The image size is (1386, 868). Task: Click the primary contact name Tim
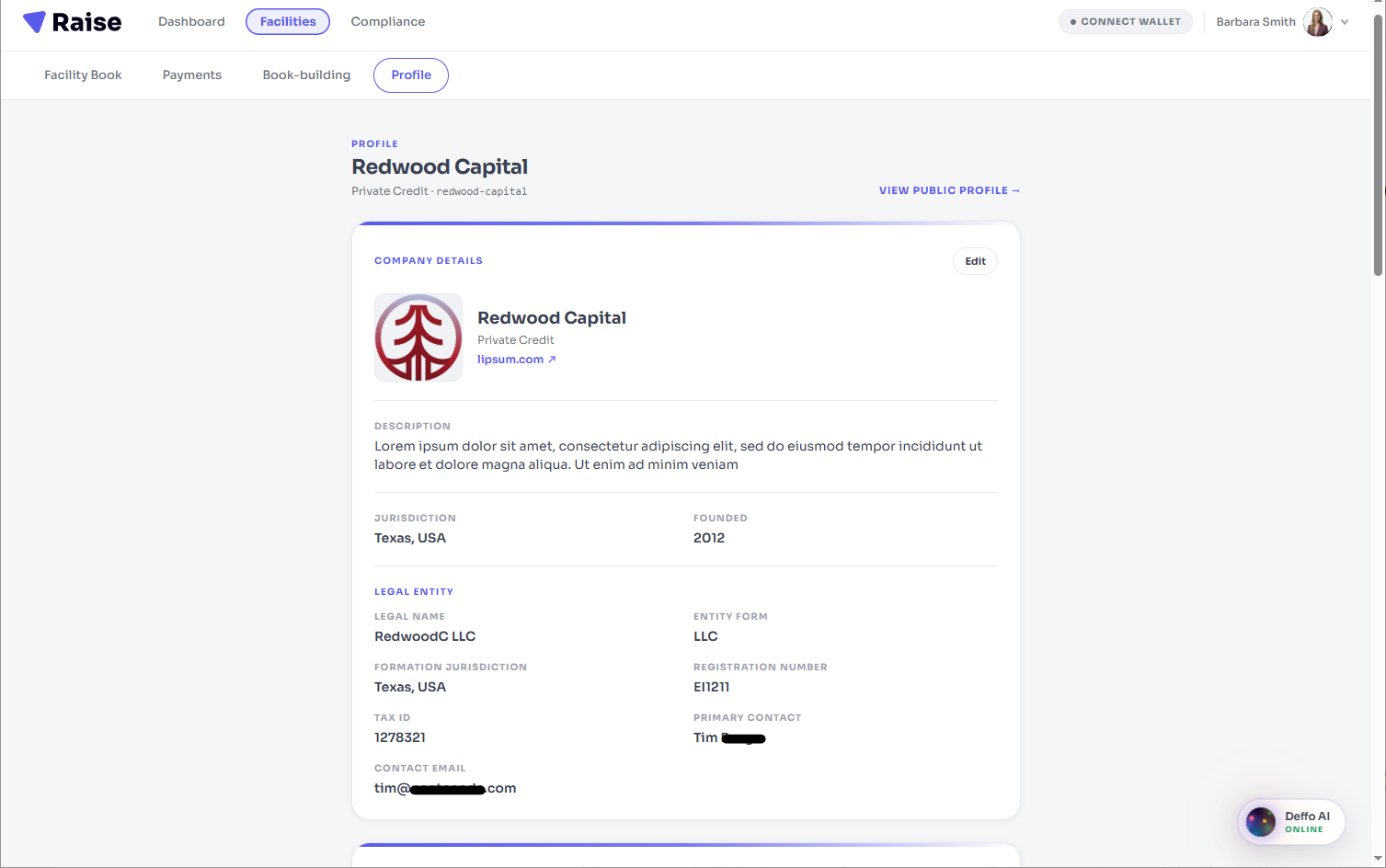click(729, 737)
